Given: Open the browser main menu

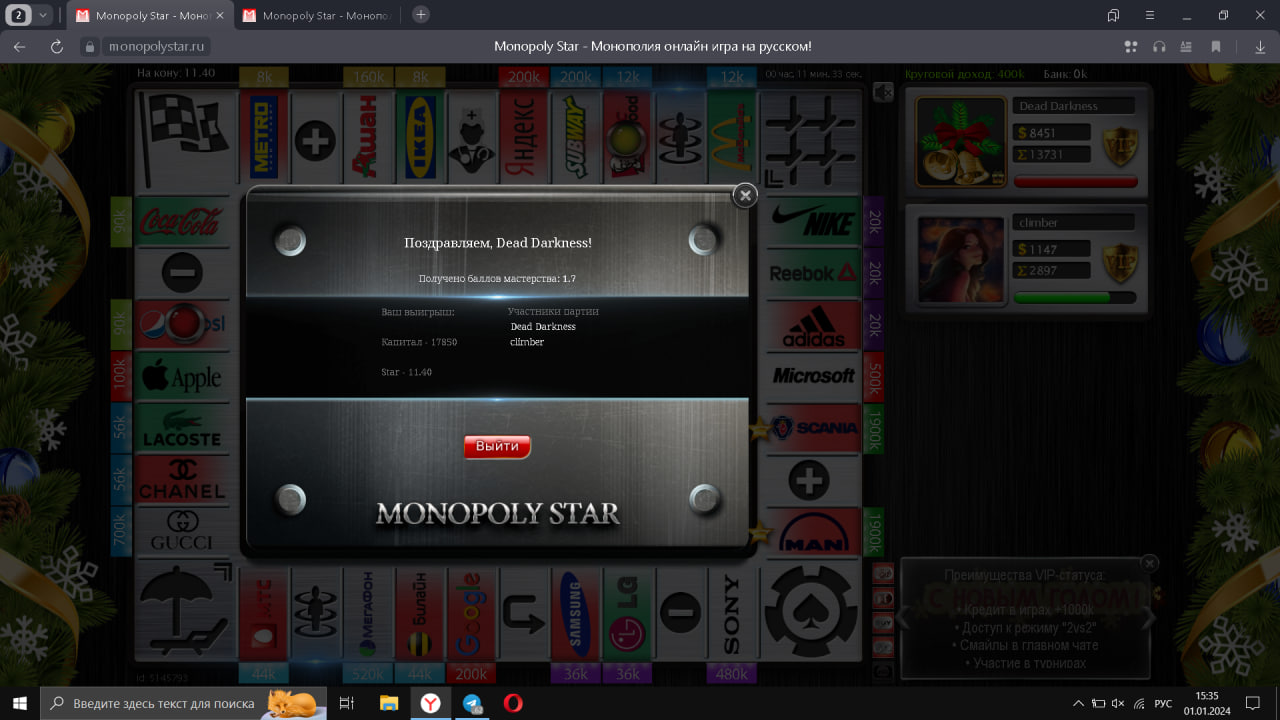Looking at the screenshot, I should (x=1150, y=15).
